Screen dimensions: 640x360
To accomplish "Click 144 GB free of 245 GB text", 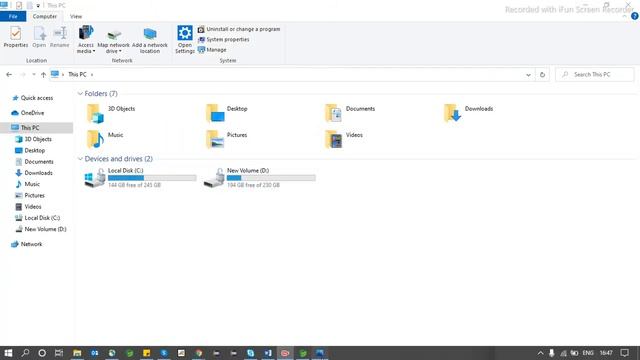I will coord(134,185).
